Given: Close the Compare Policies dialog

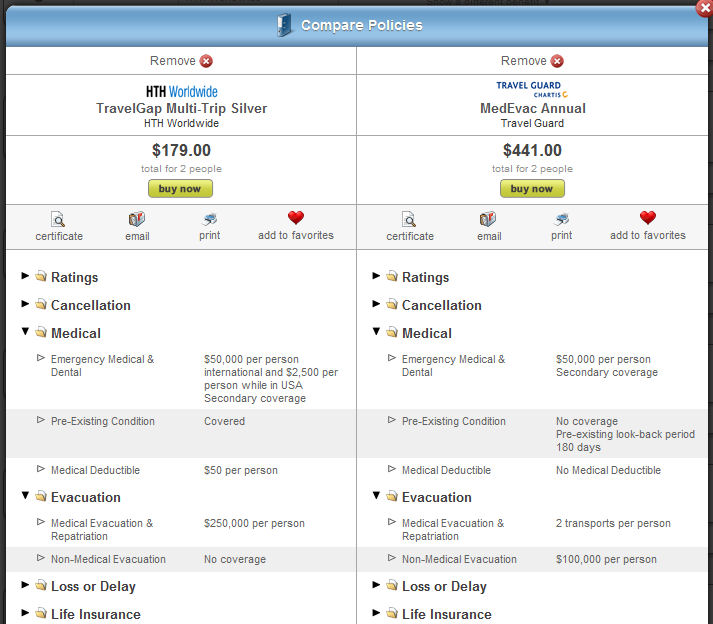Looking at the screenshot, I should coord(704,8).
